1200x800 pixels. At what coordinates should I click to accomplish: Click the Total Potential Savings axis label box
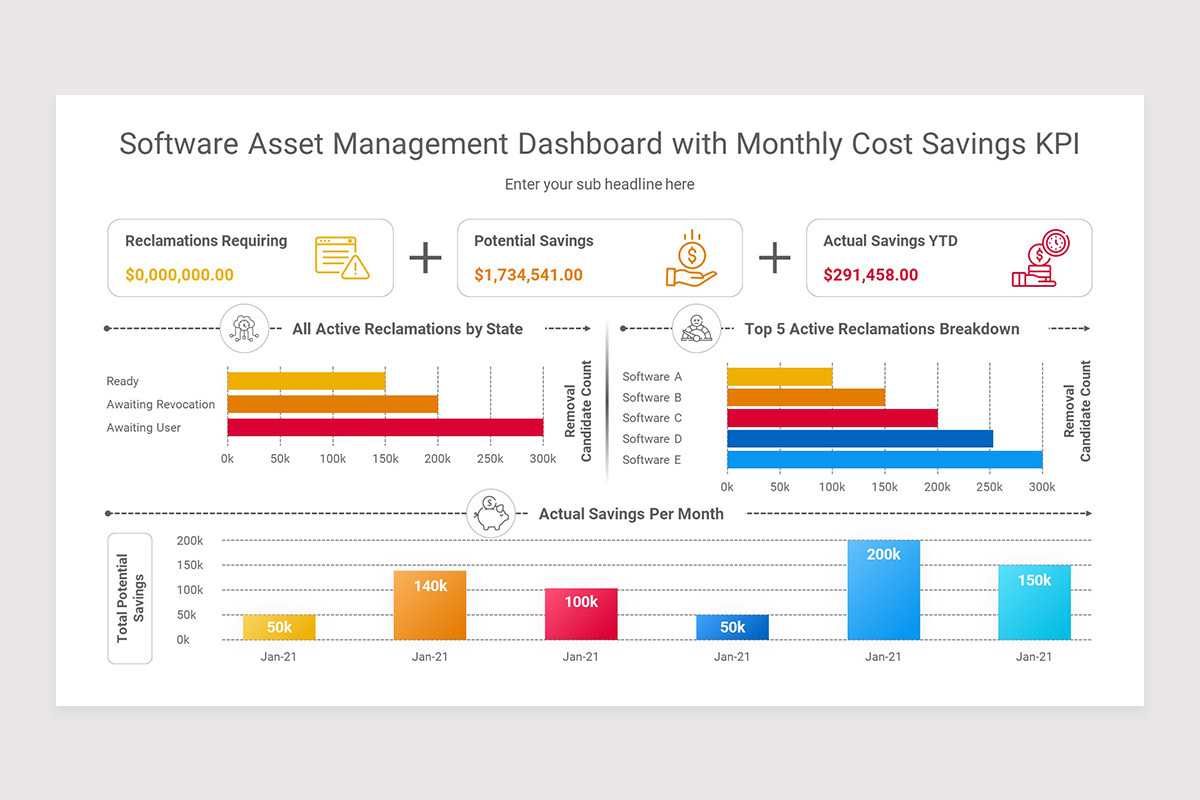click(x=130, y=598)
